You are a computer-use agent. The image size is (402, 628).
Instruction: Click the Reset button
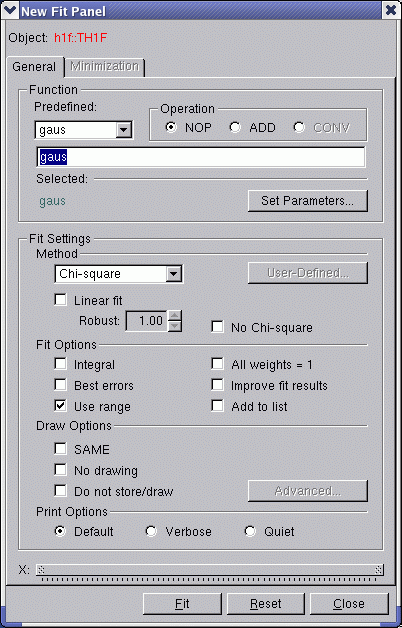[266, 604]
